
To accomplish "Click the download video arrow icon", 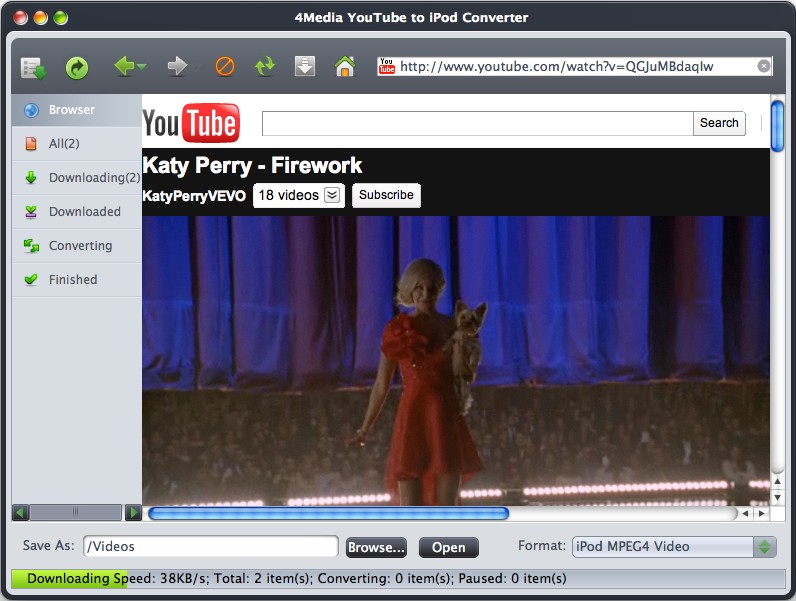I will tap(305, 66).
